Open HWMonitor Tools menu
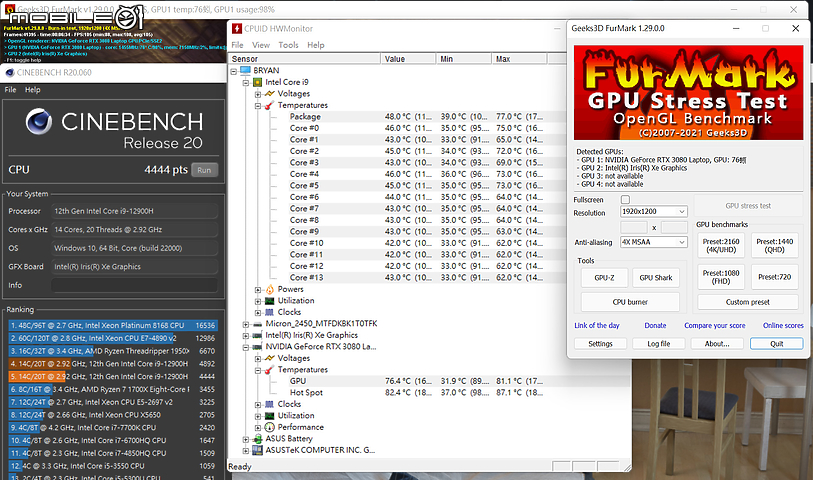813x480 pixels. [x=288, y=45]
